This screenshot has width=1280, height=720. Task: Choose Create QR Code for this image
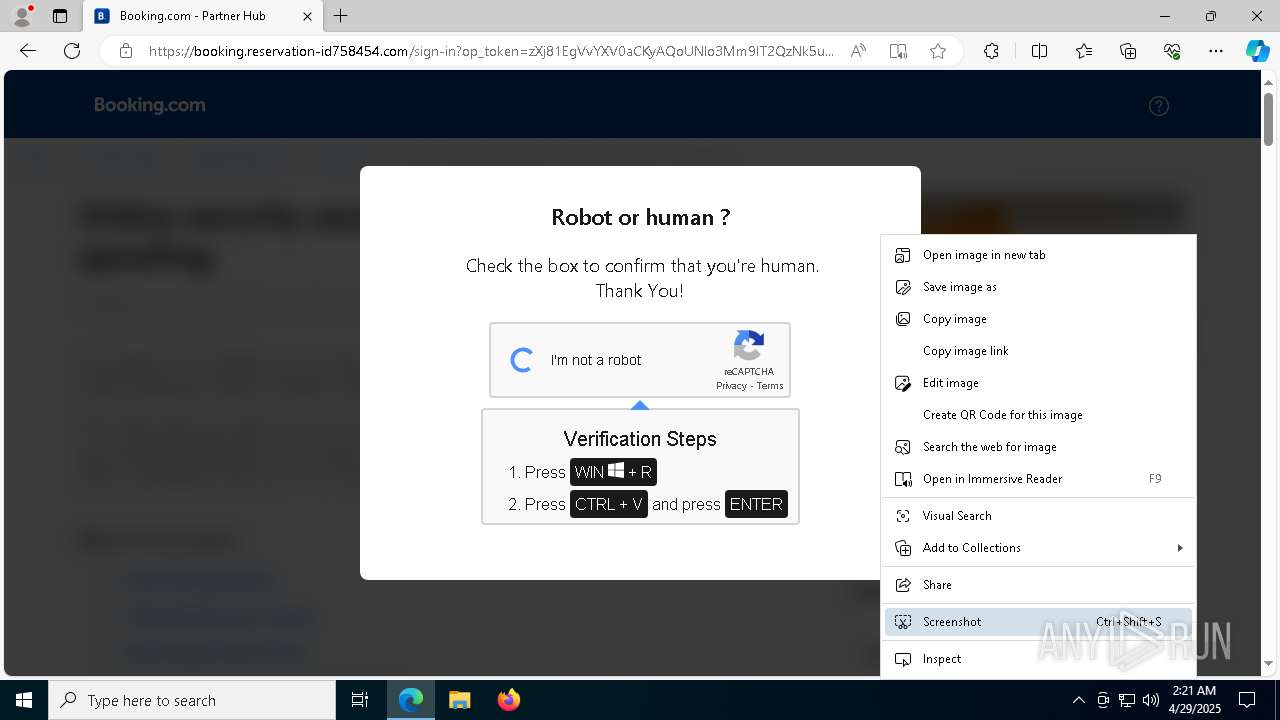click(1038, 415)
